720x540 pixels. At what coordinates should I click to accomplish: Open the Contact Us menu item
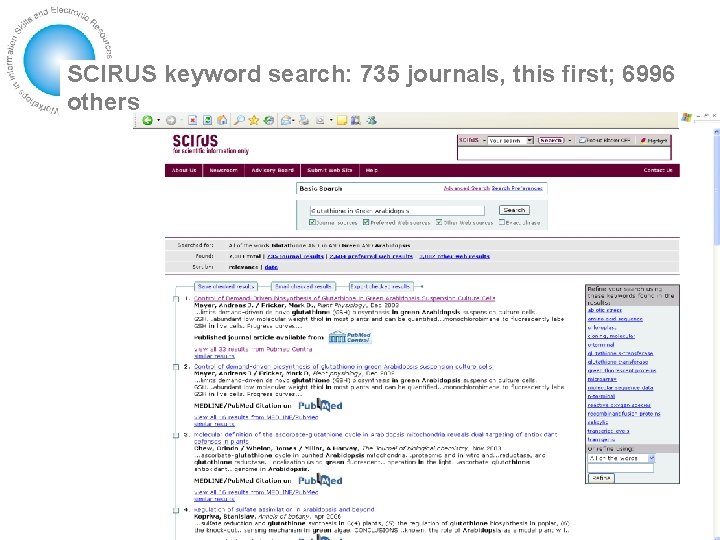click(658, 170)
